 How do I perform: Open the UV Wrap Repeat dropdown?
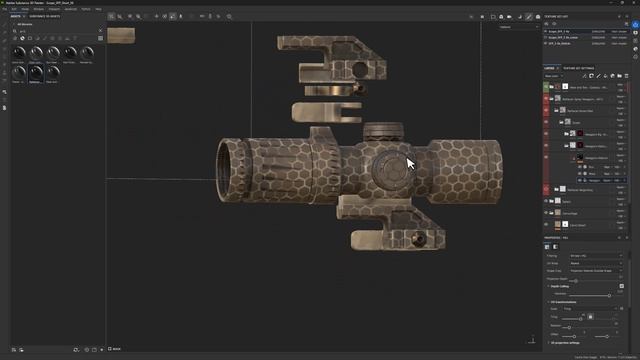click(596, 263)
